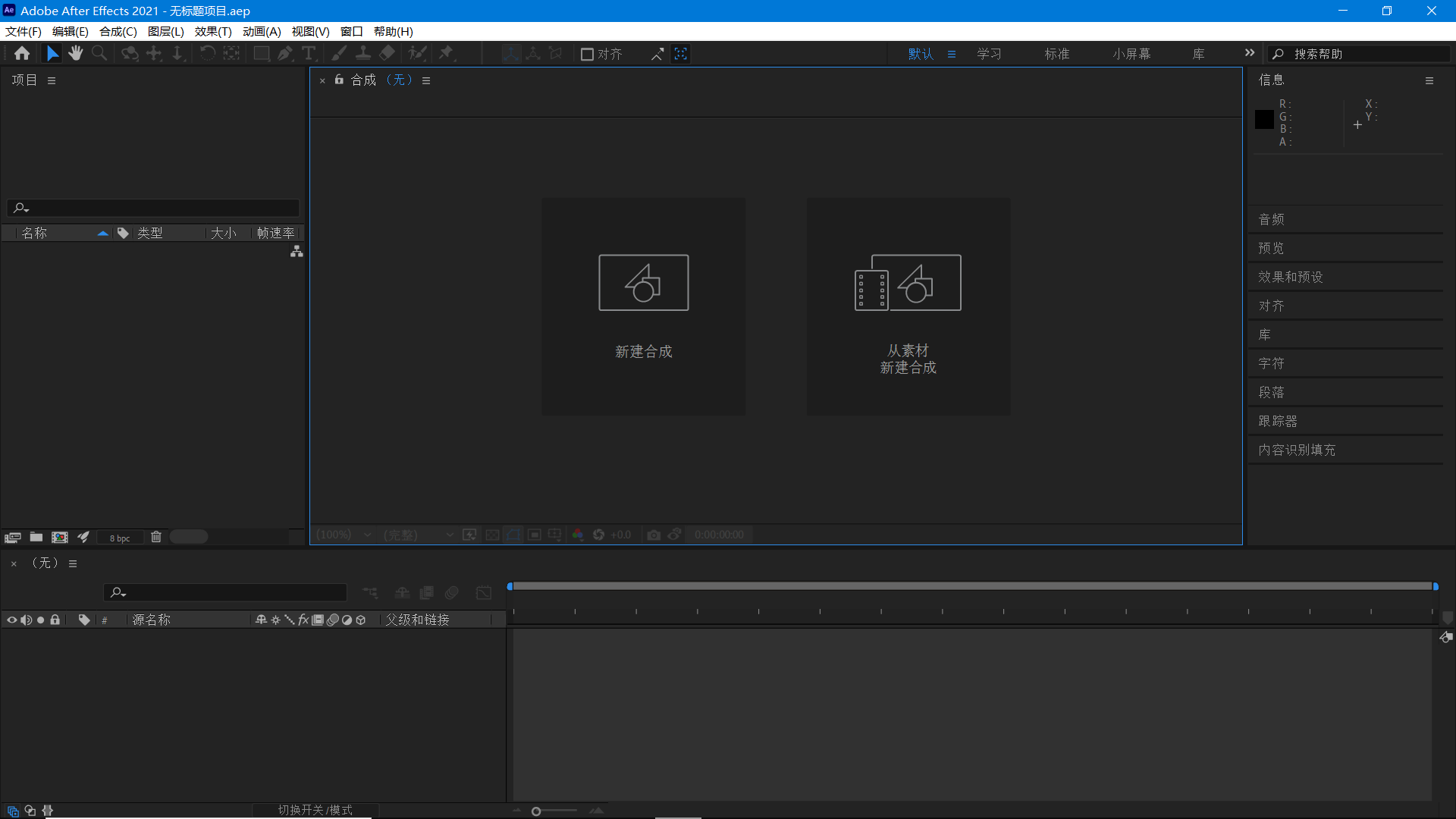Open the resolution (完整) dropdown

point(419,535)
